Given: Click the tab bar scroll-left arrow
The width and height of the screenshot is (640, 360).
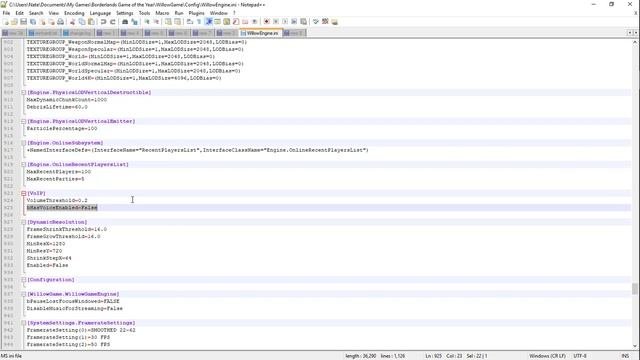Looking at the screenshot, I should [x=630, y=33].
